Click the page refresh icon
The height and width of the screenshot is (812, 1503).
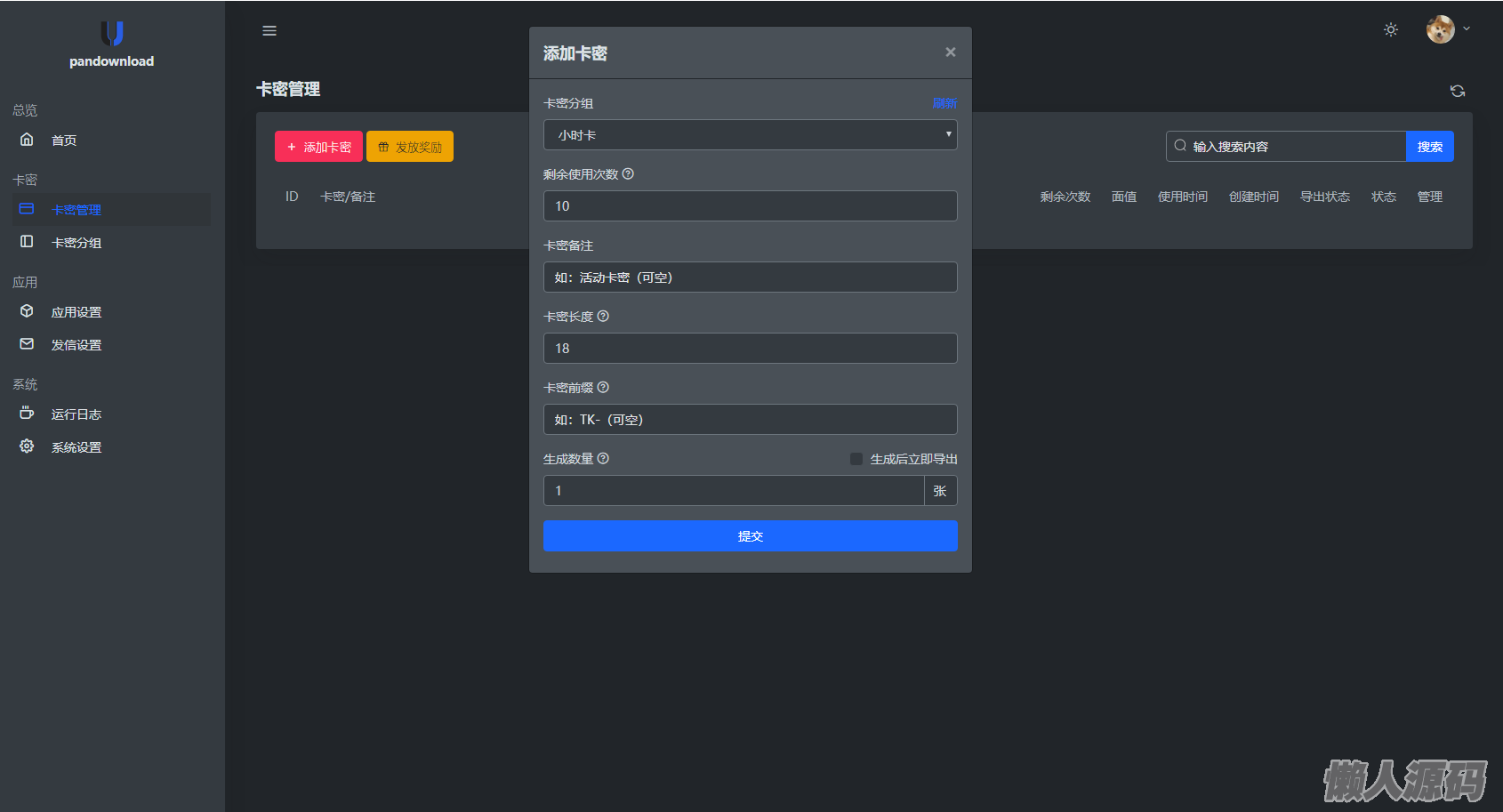click(1458, 91)
